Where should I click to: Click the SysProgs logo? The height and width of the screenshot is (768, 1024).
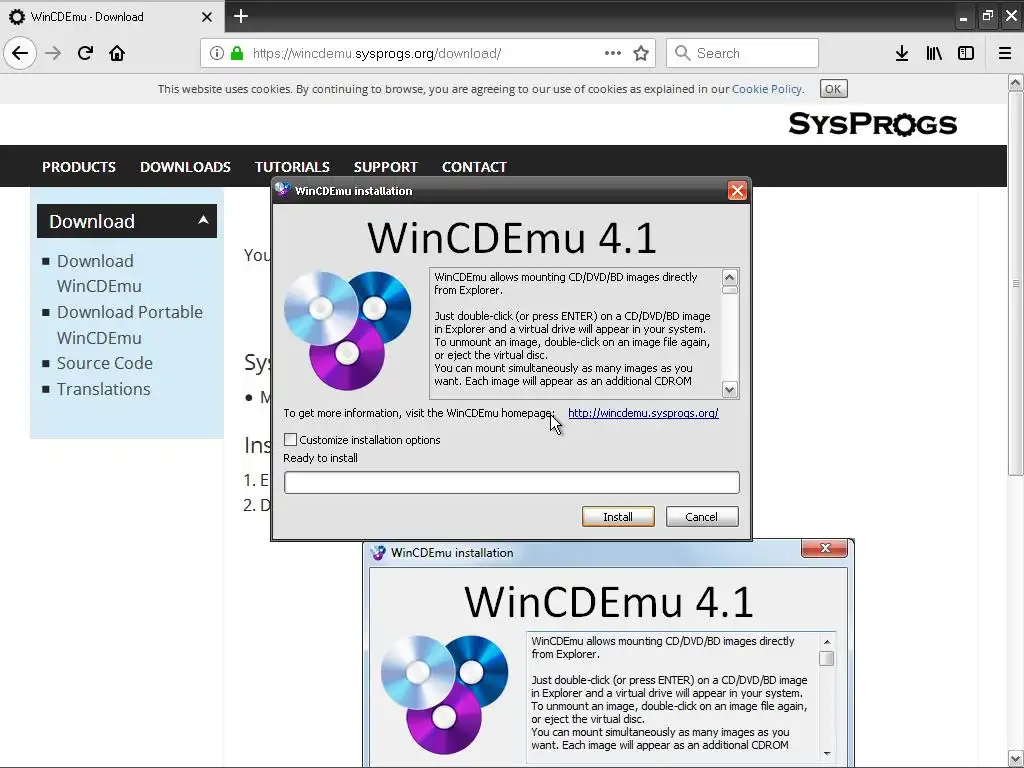[872, 123]
